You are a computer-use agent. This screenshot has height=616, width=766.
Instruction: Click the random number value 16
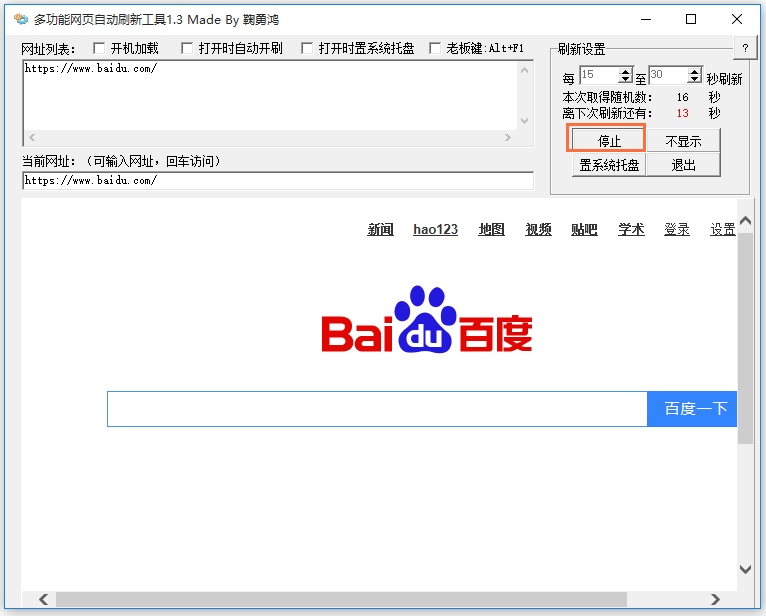pyautogui.click(x=682, y=97)
